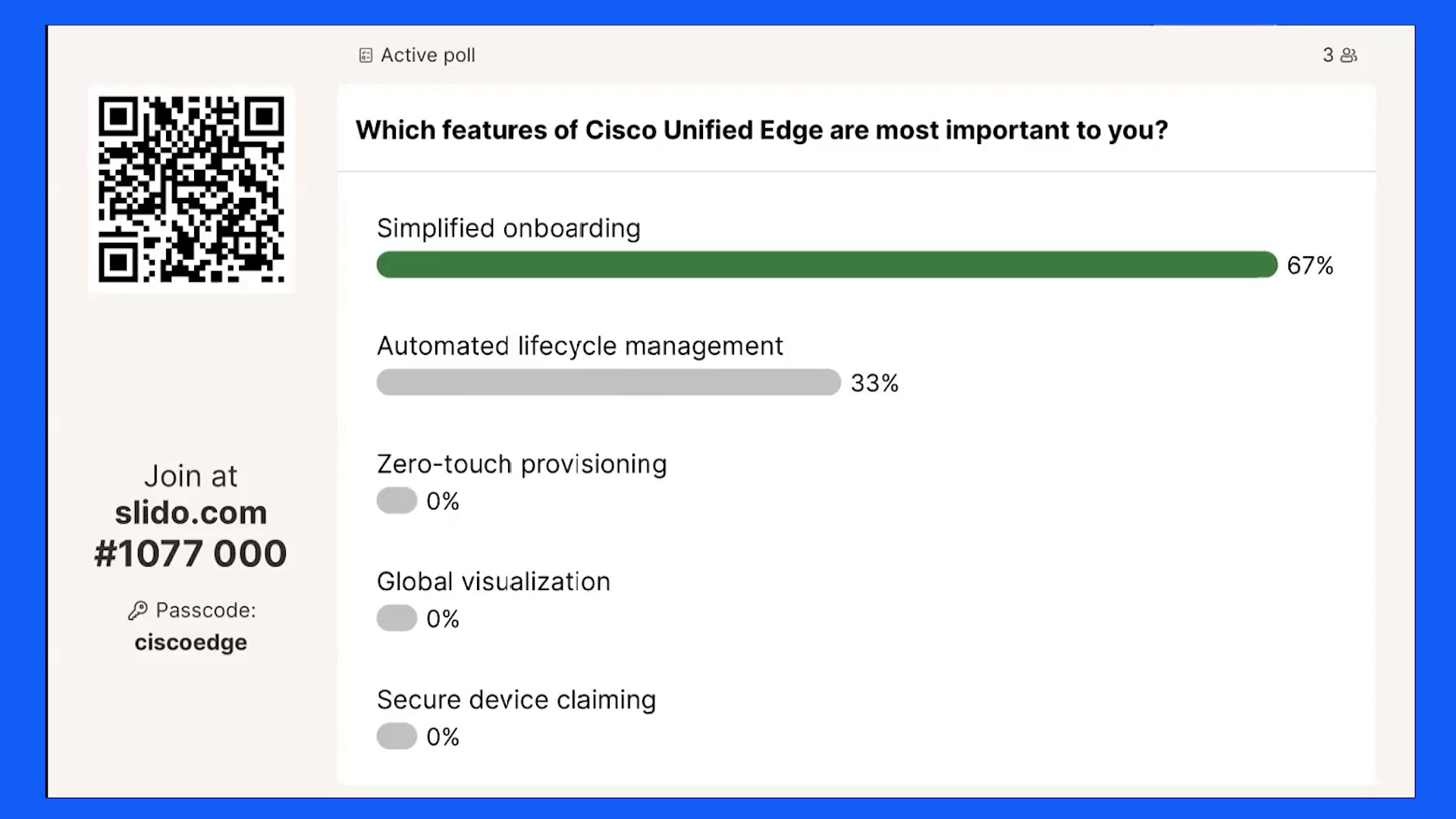
Task: Click the poll question heading
Action: pyautogui.click(x=762, y=130)
